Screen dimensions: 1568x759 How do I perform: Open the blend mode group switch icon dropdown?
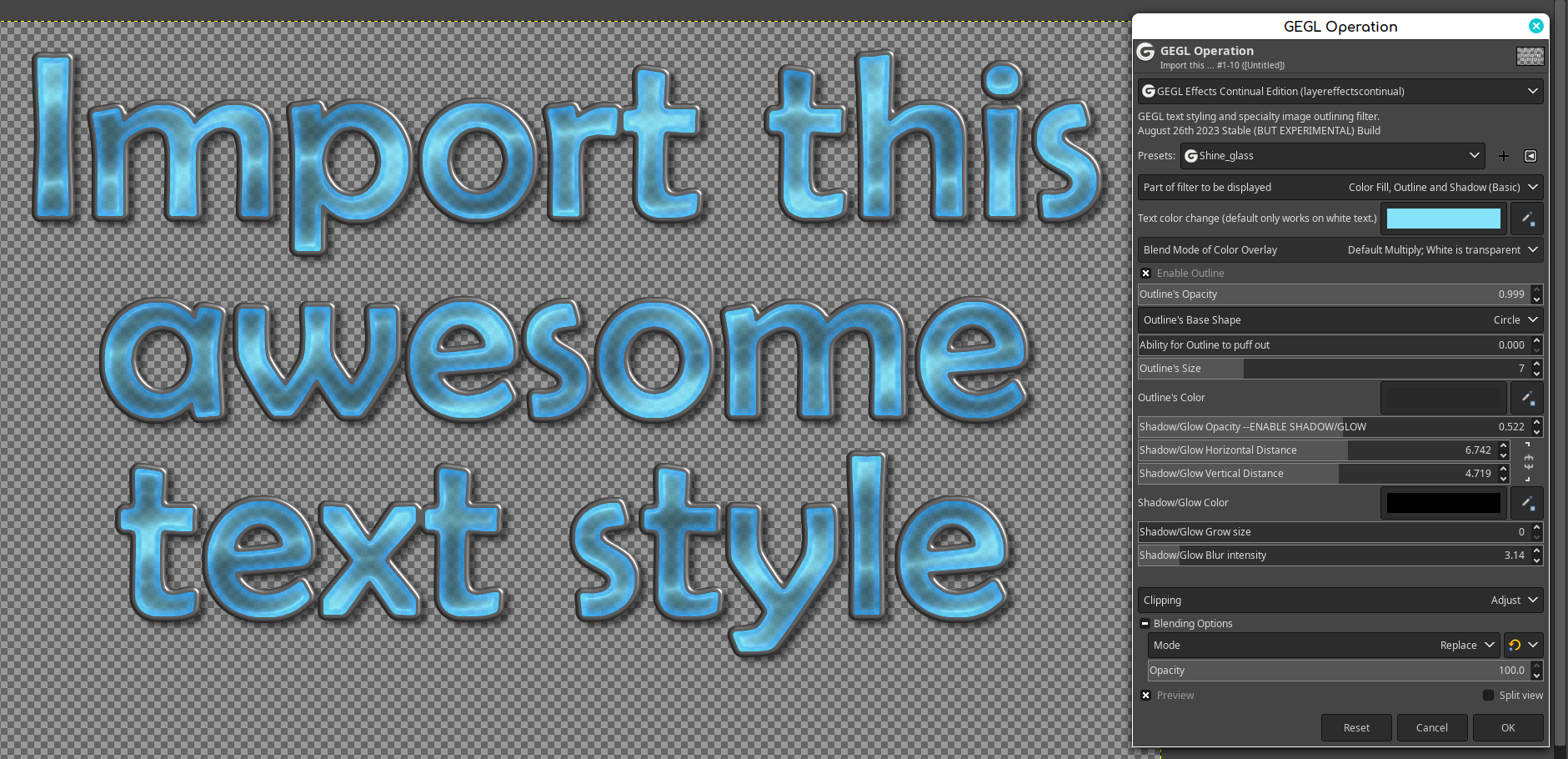1524,645
